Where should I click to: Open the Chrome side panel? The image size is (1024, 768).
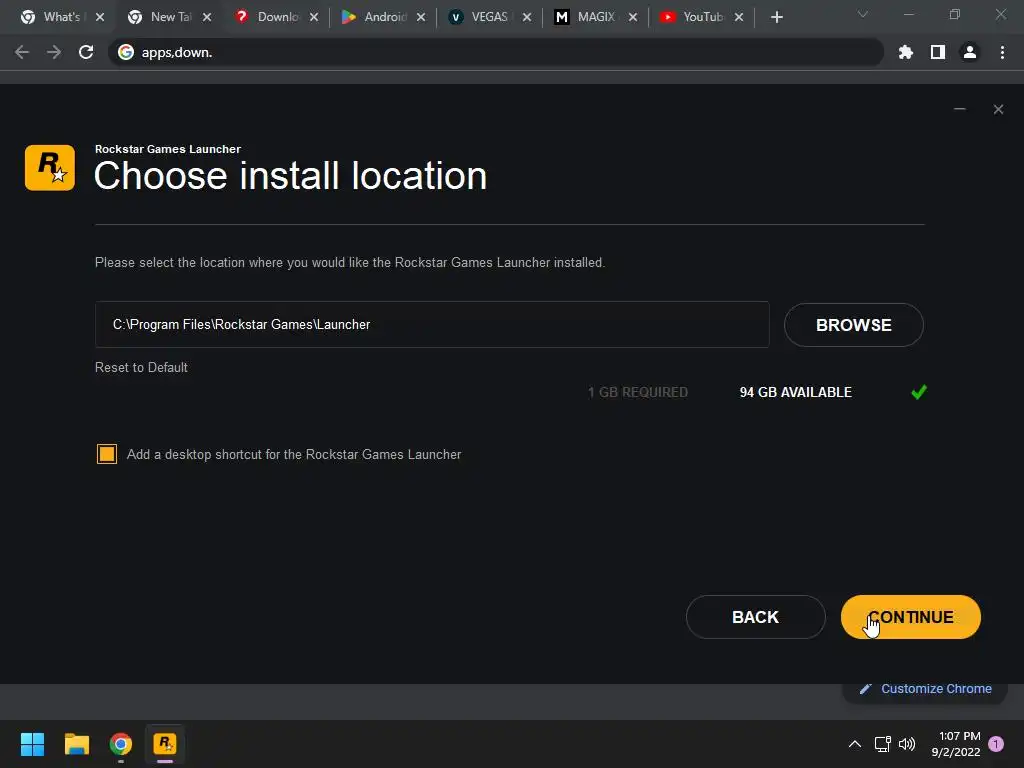[938, 52]
